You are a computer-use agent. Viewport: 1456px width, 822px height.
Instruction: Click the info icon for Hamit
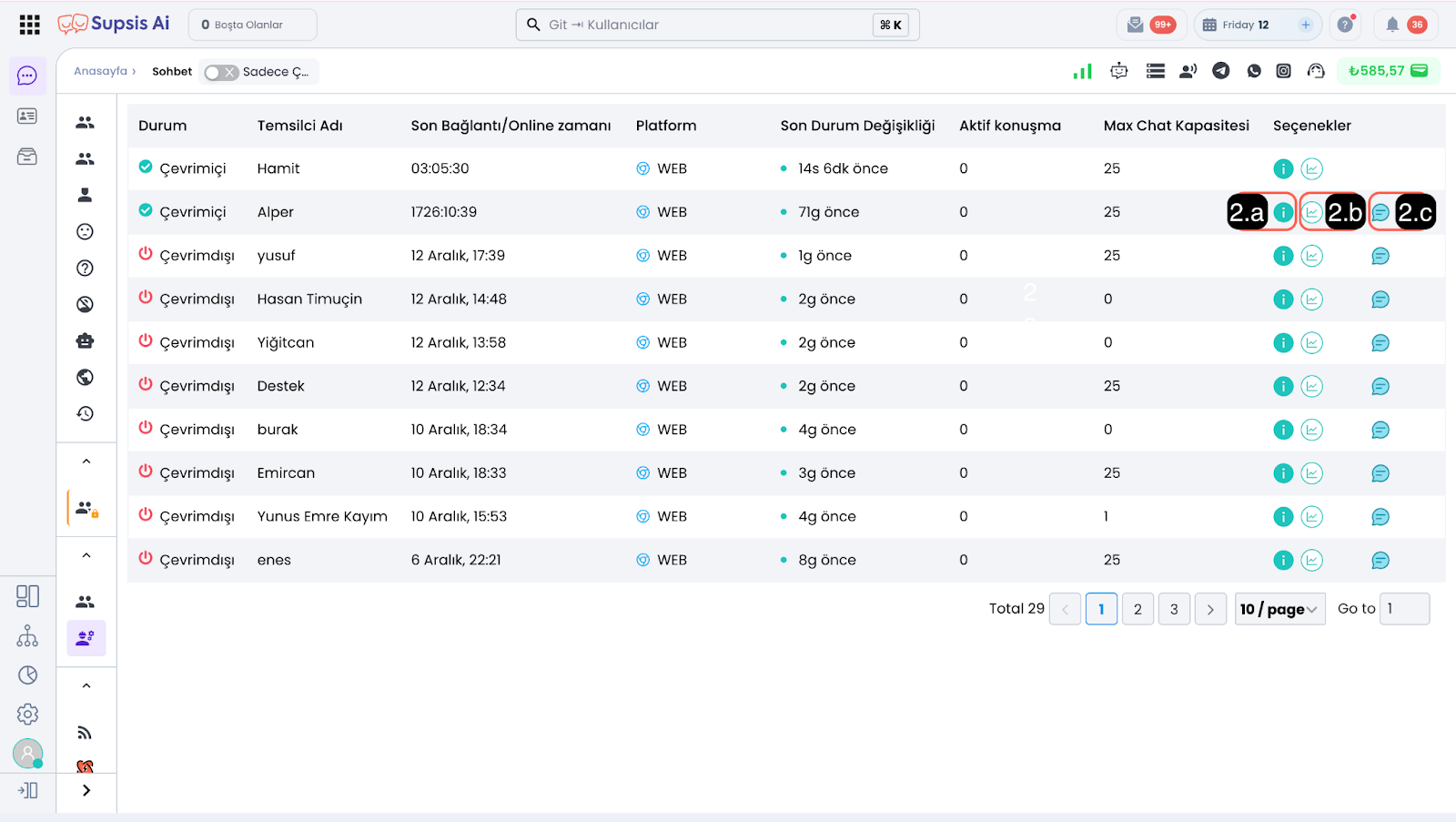(x=1283, y=168)
